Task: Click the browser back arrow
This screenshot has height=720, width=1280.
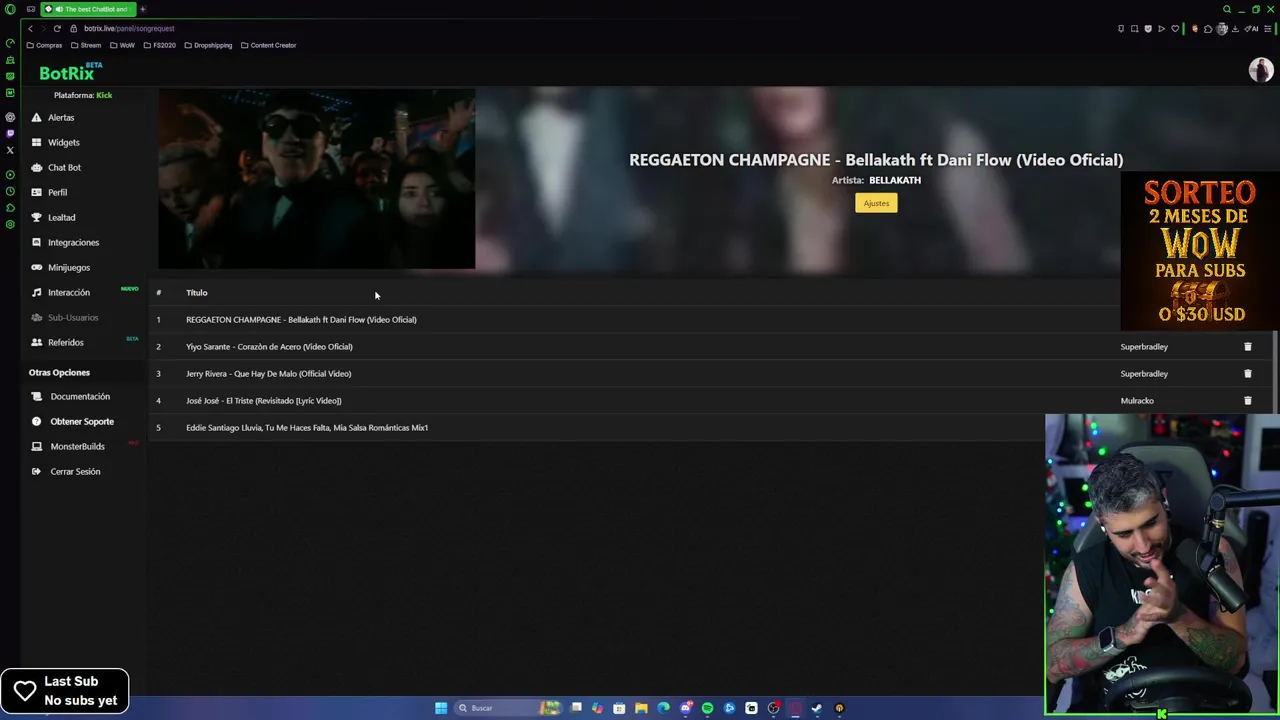Action: 30,28
